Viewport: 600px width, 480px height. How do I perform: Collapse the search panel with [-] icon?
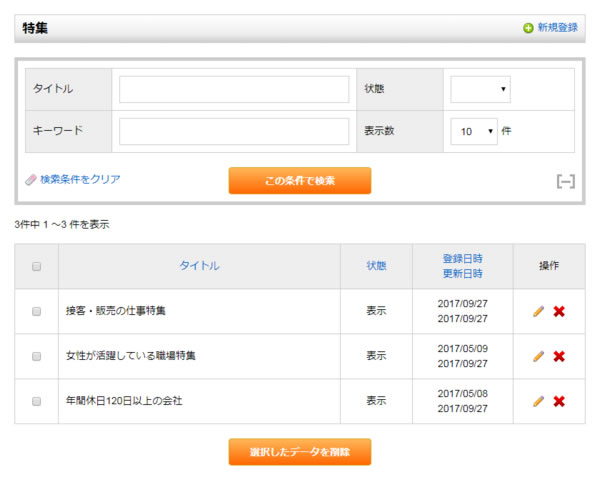(x=566, y=181)
